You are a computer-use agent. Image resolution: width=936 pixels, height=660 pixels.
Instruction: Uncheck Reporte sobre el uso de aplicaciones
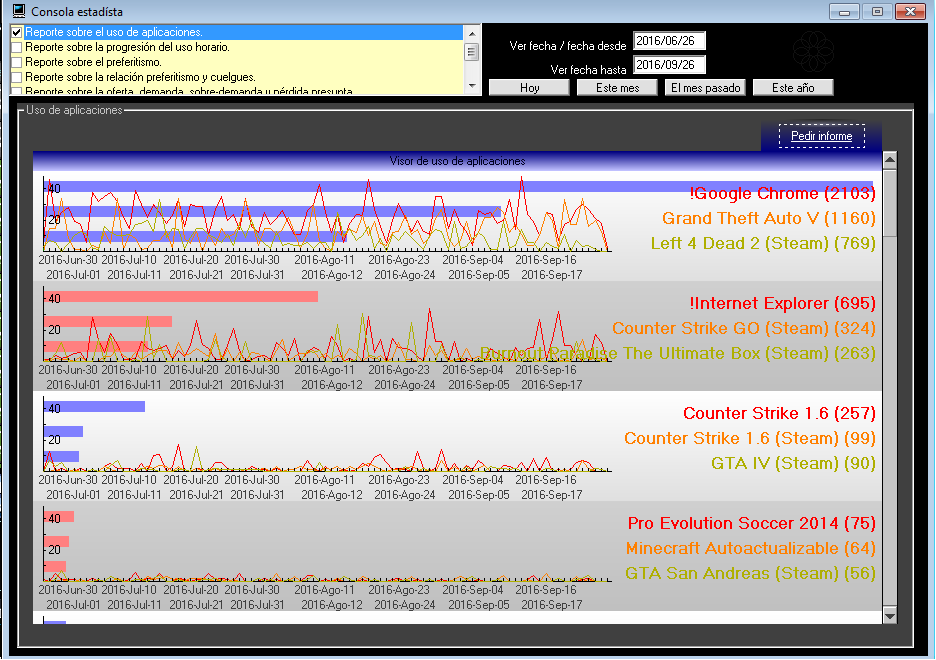[17, 32]
